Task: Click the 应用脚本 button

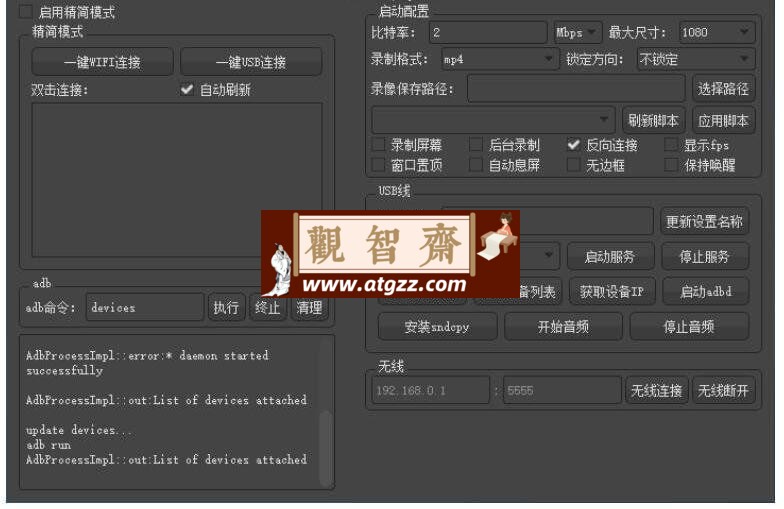Action: tap(723, 120)
